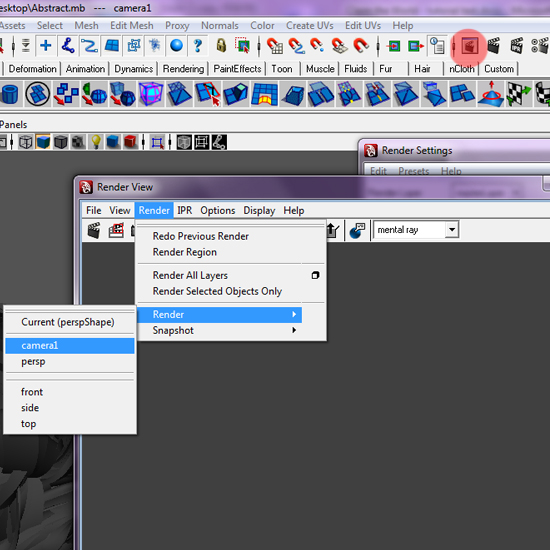
Task: Click use all lights bulb icon
Action: [96, 142]
